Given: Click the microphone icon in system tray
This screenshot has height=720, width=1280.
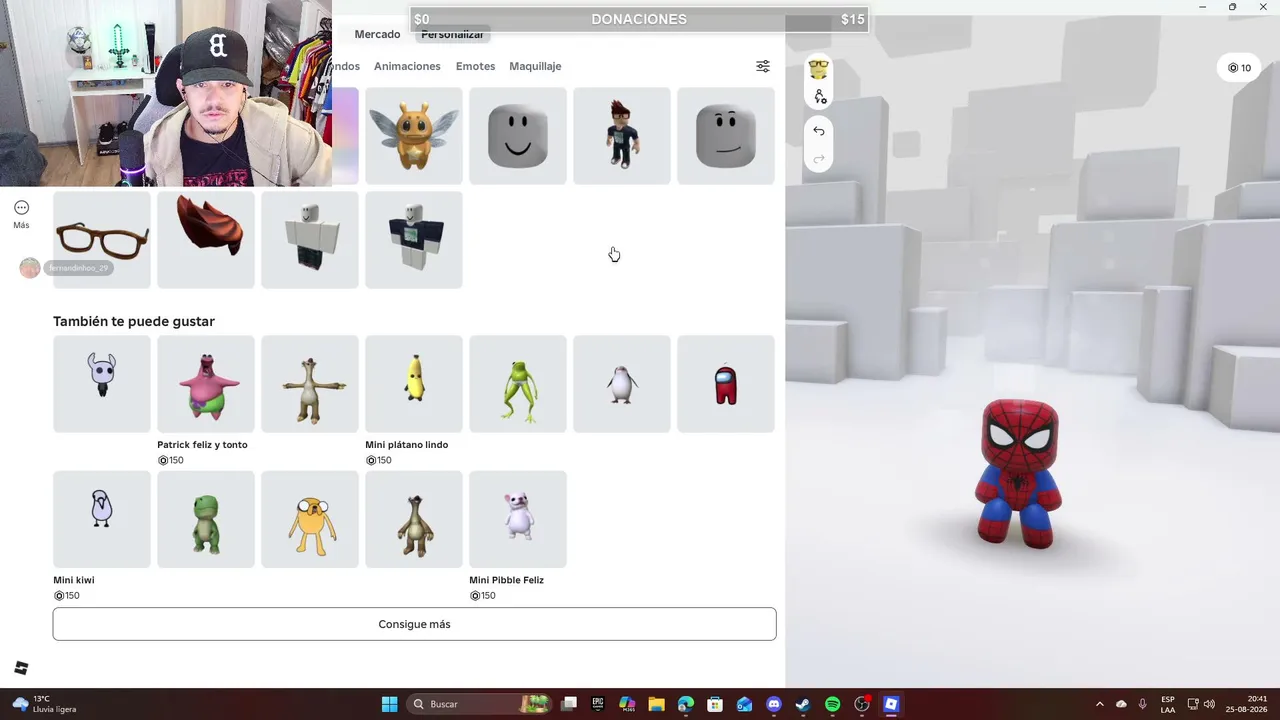Looking at the screenshot, I should [x=1143, y=704].
